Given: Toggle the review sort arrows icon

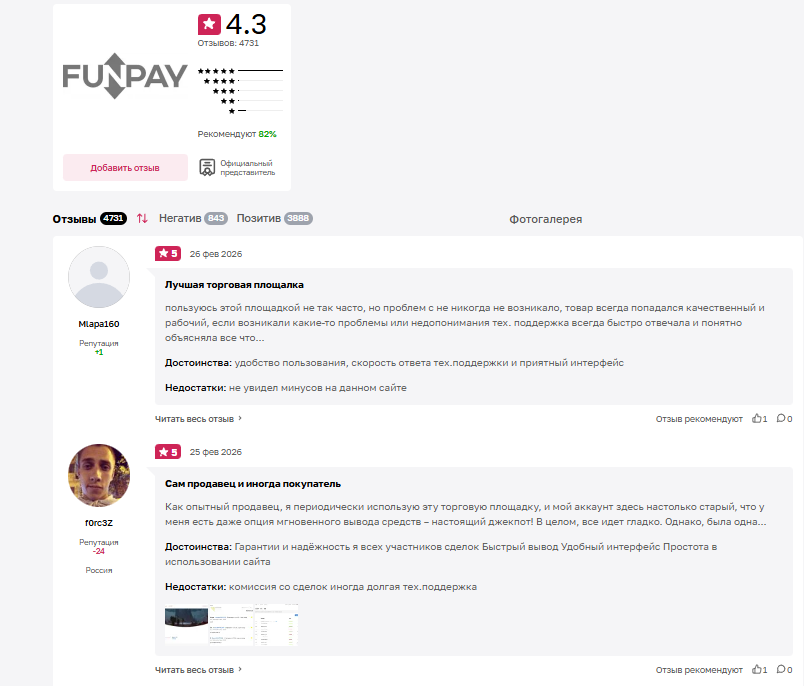Looking at the screenshot, I should pyautogui.click(x=142, y=218).
